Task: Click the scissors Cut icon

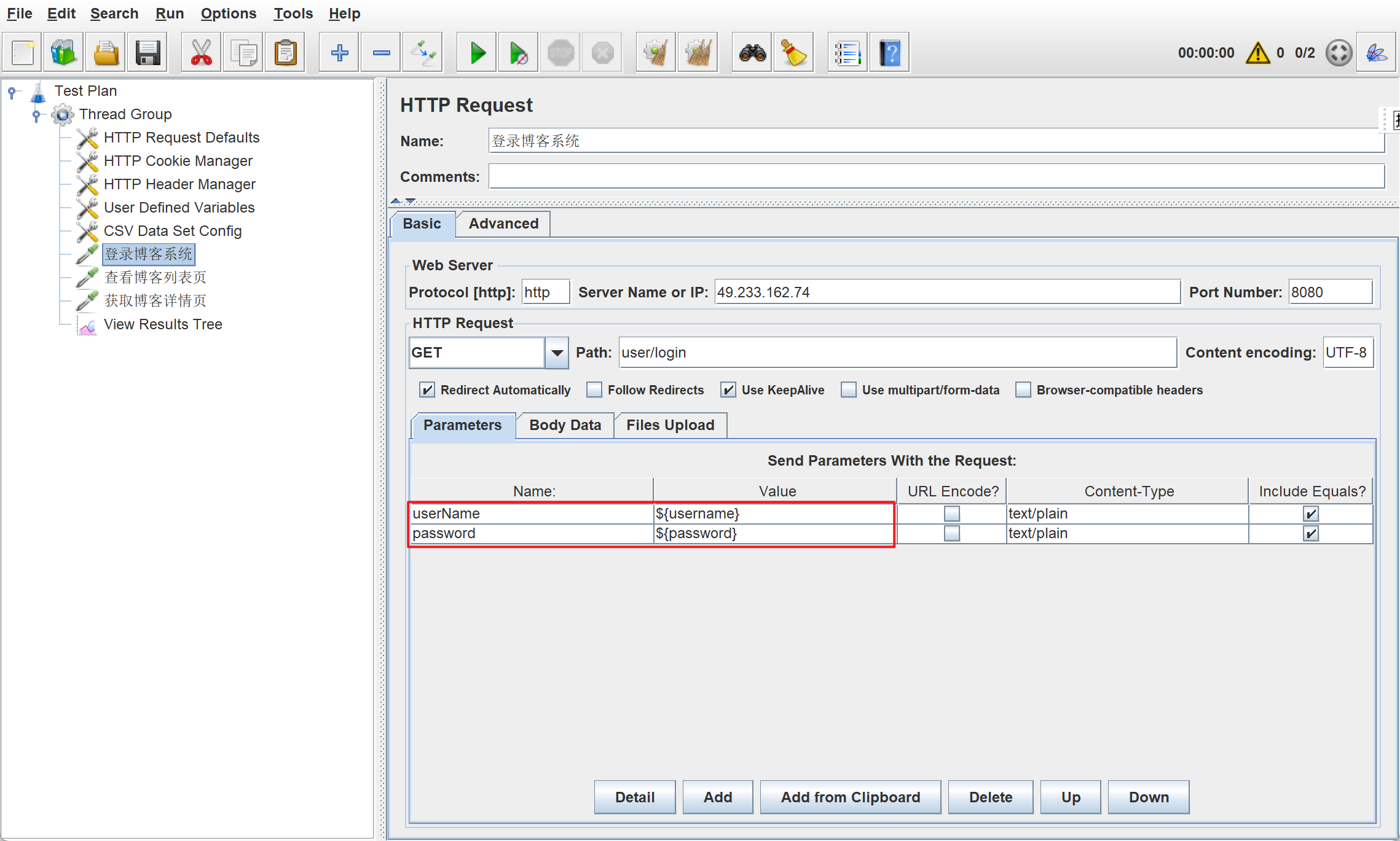Action: pyautogui.click(x=201, y=53)
